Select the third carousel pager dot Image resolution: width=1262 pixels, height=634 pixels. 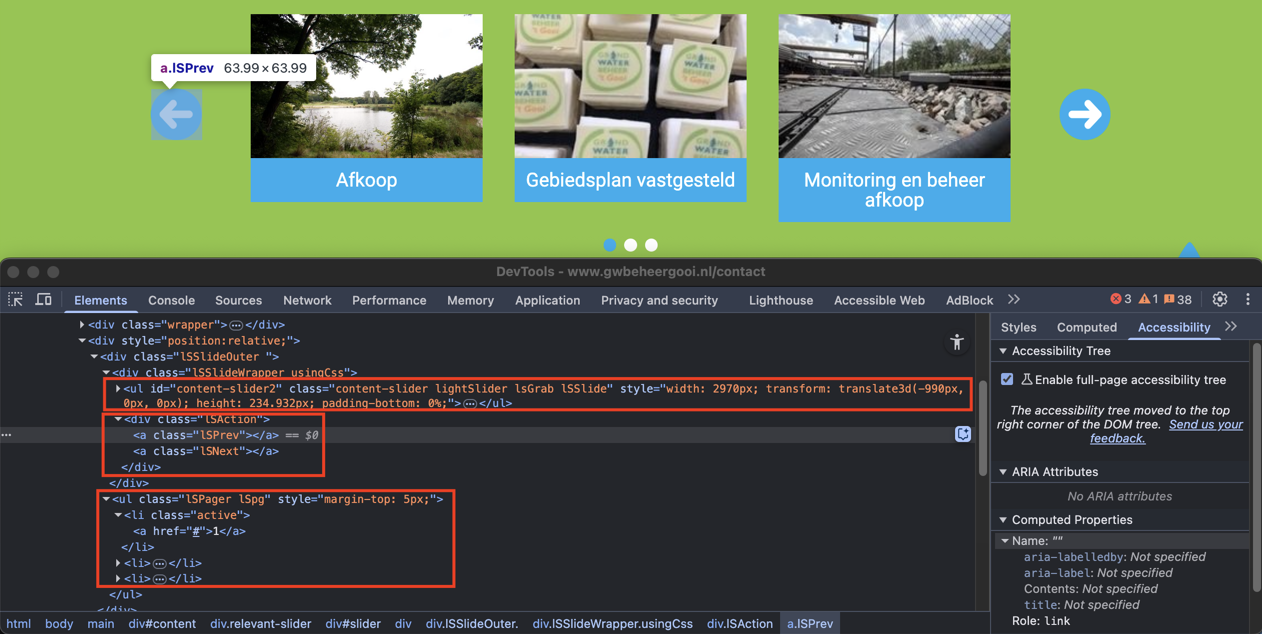pos(651,245)
